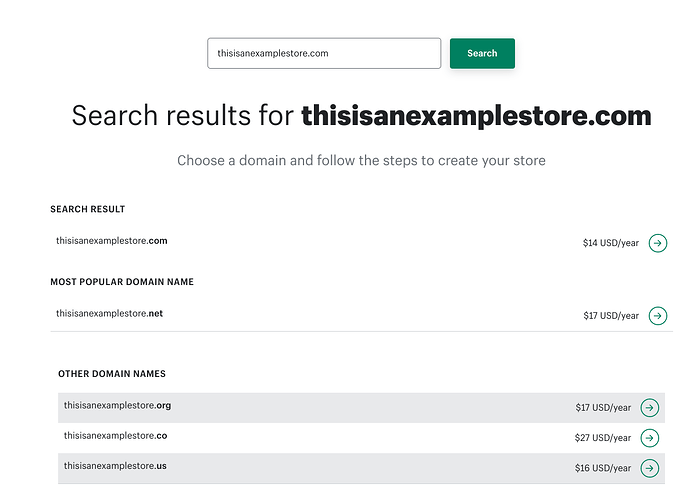Viewport: 690px width, 497px height.
Task: Click thisisanexamplestore.co domain row
Action: (115, 436)
